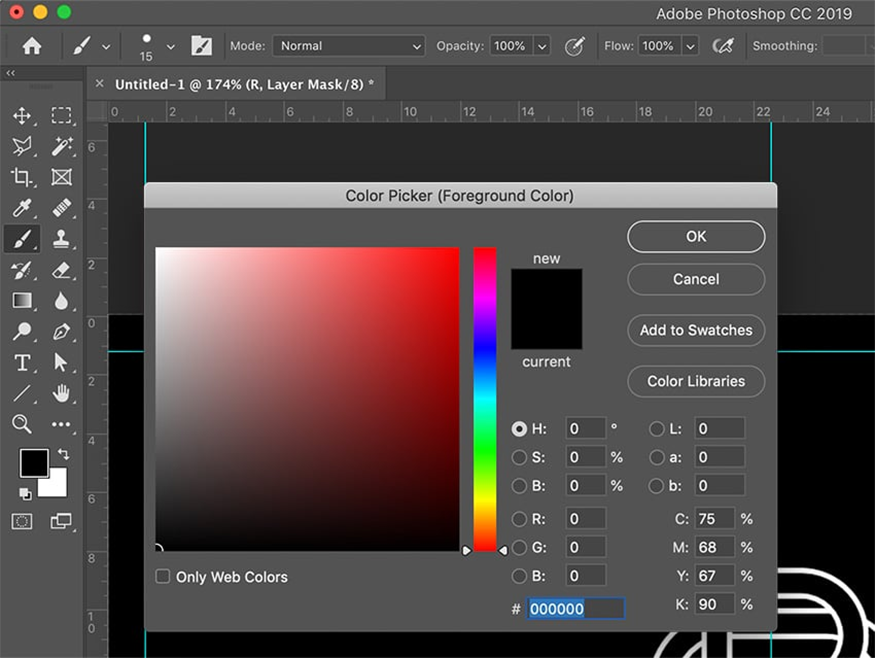Screen dimensions: 875x658
Task: Select the Hand tool
Action: point(61,393)
